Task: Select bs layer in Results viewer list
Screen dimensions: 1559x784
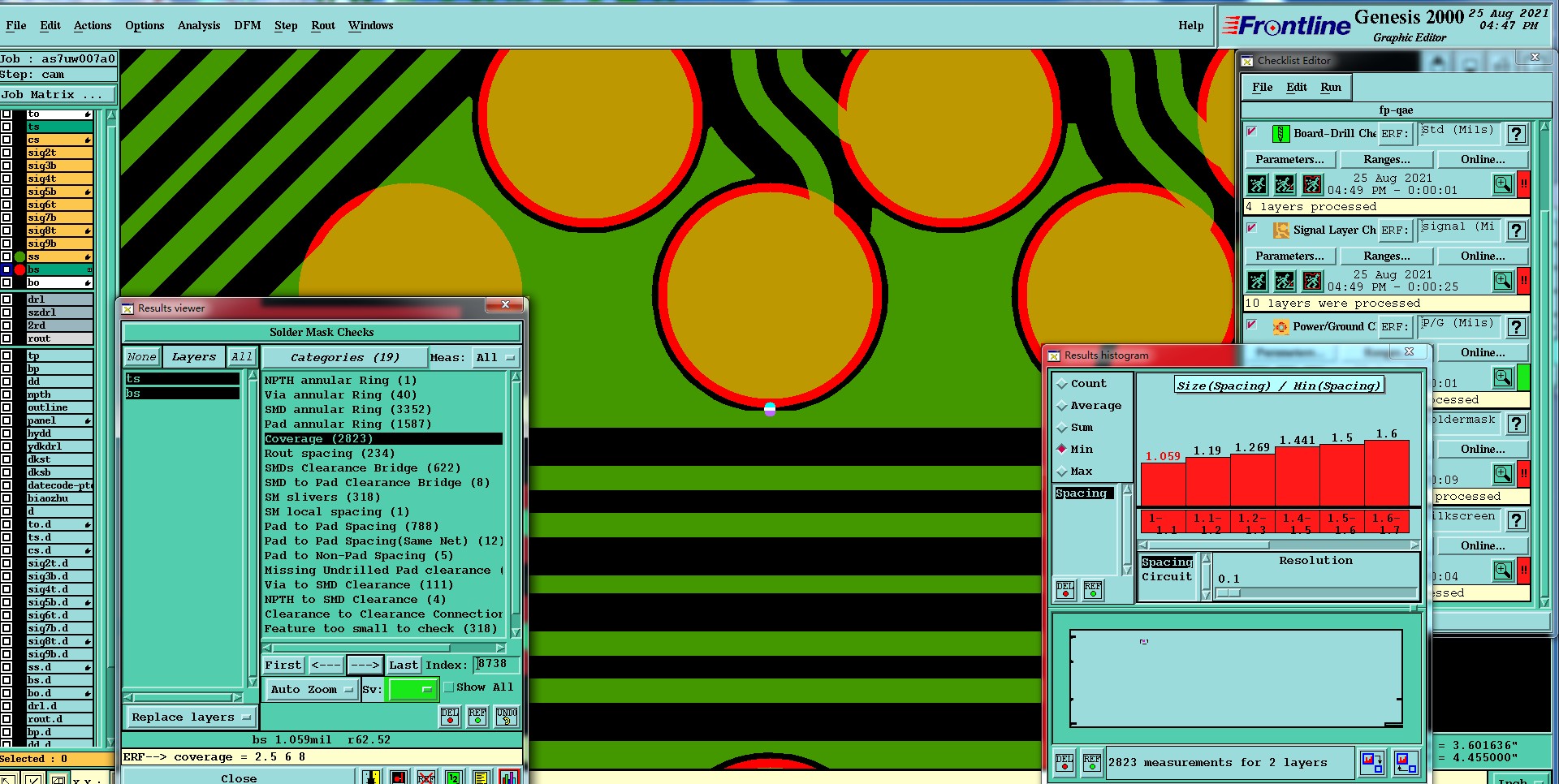Action: [x=182, y=394]
